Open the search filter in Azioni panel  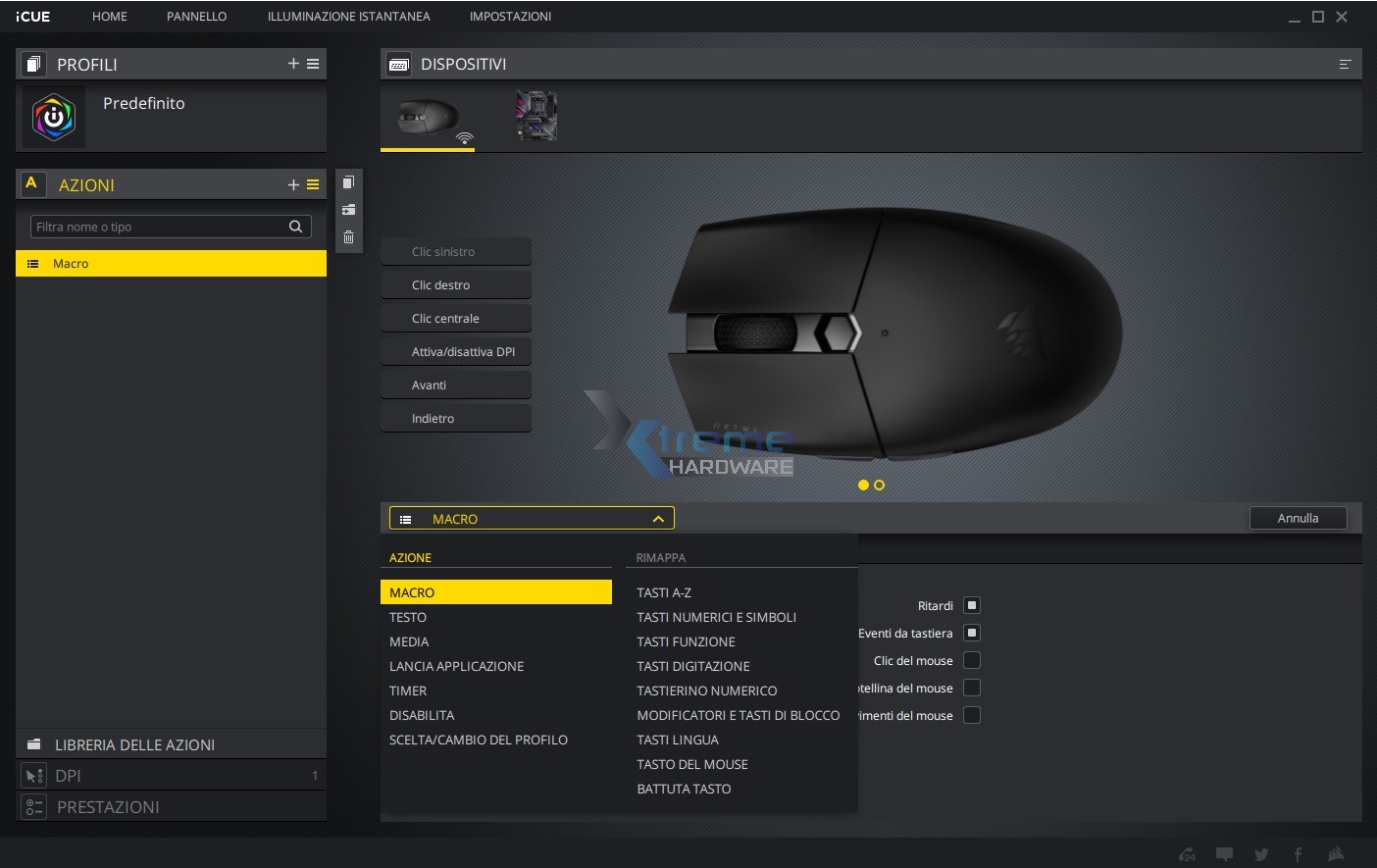point(294,227)
